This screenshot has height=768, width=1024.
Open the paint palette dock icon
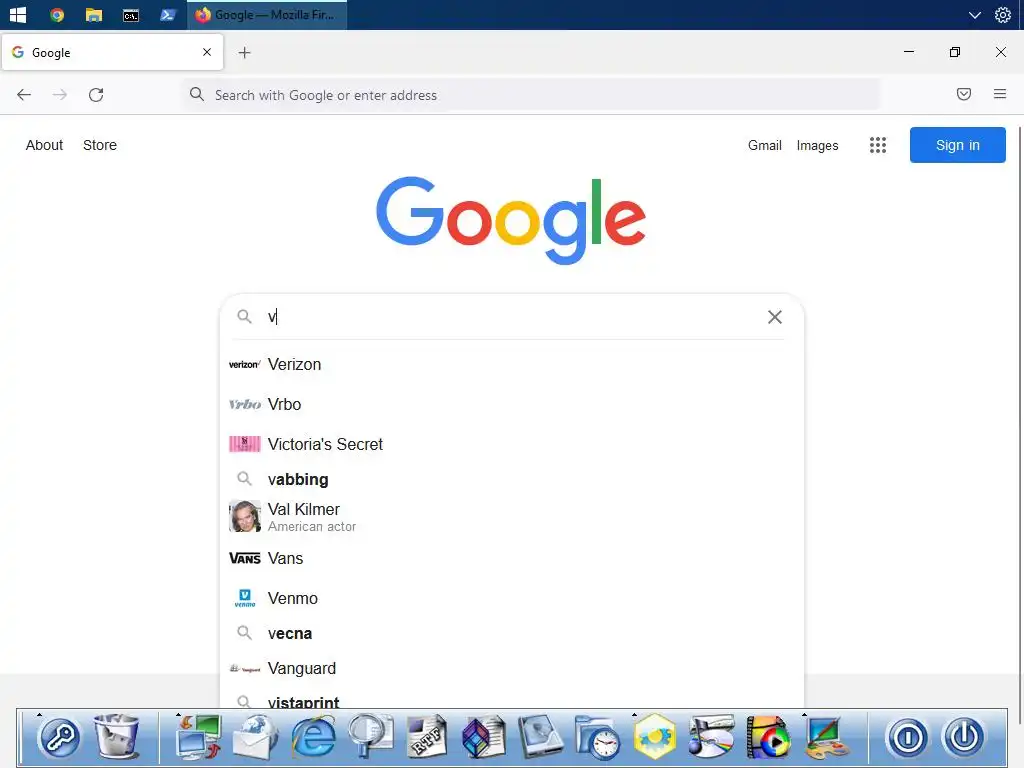point(825,737)
